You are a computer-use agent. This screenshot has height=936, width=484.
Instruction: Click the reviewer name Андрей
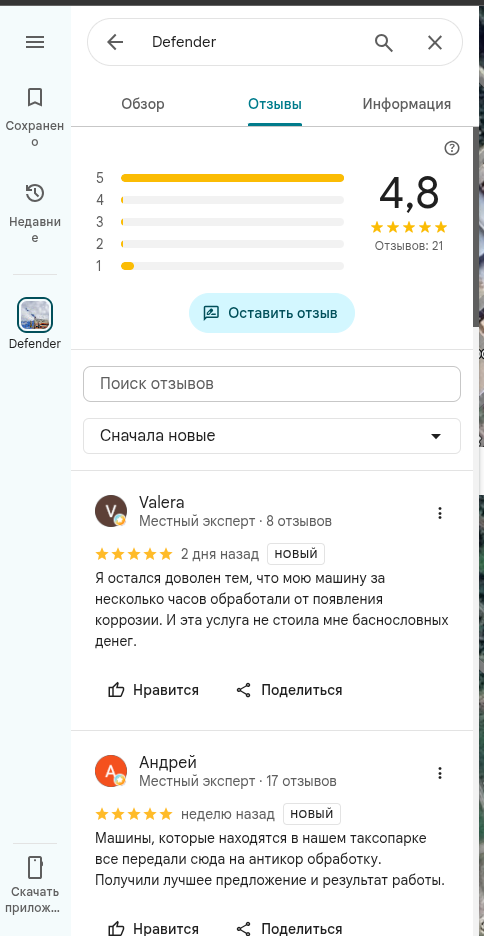[x=168, y=762]
